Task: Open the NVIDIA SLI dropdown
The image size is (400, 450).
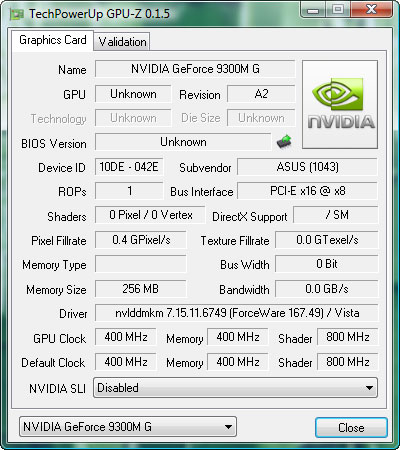Action: point(235,388)
